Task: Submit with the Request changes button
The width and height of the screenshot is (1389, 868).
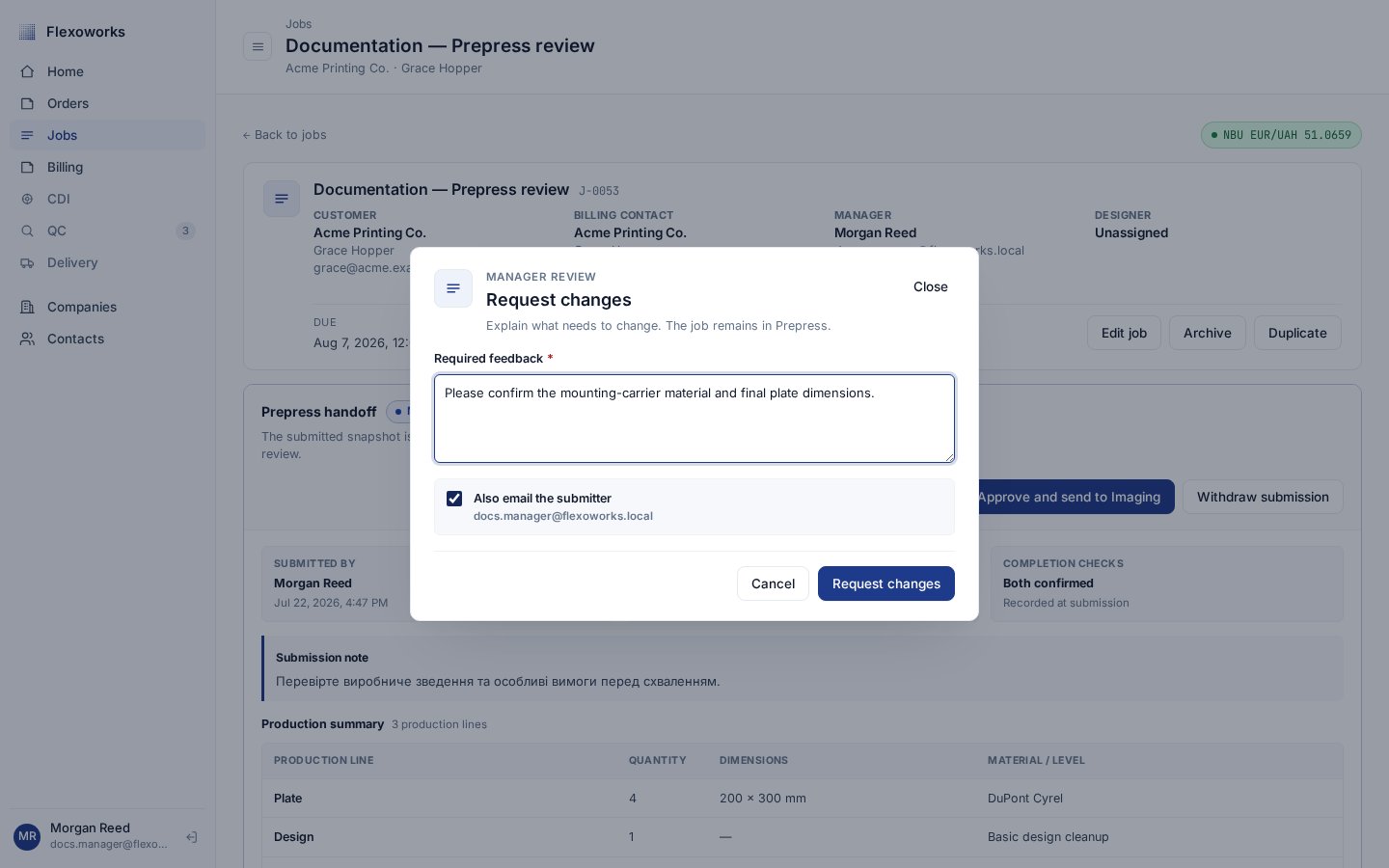Action: (x=886, y=583)
